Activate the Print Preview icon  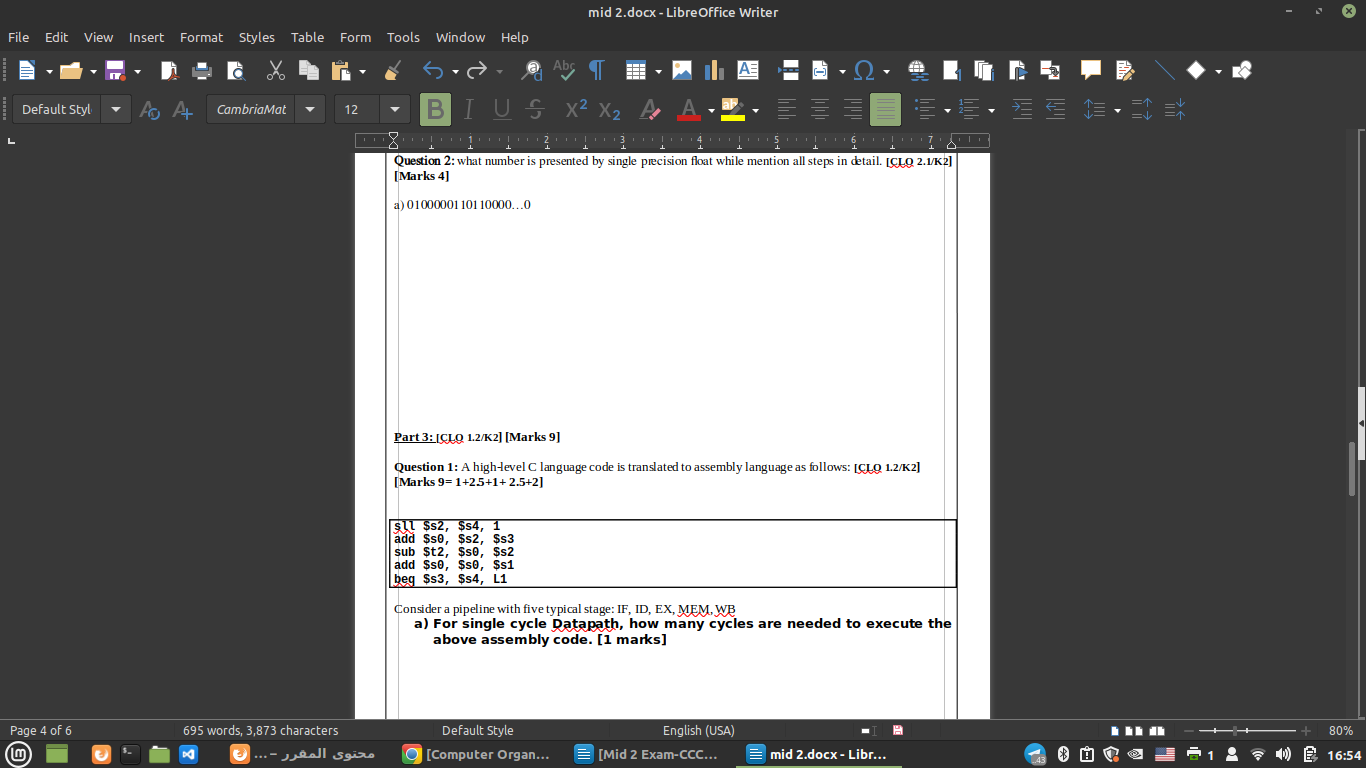[236, 70]
